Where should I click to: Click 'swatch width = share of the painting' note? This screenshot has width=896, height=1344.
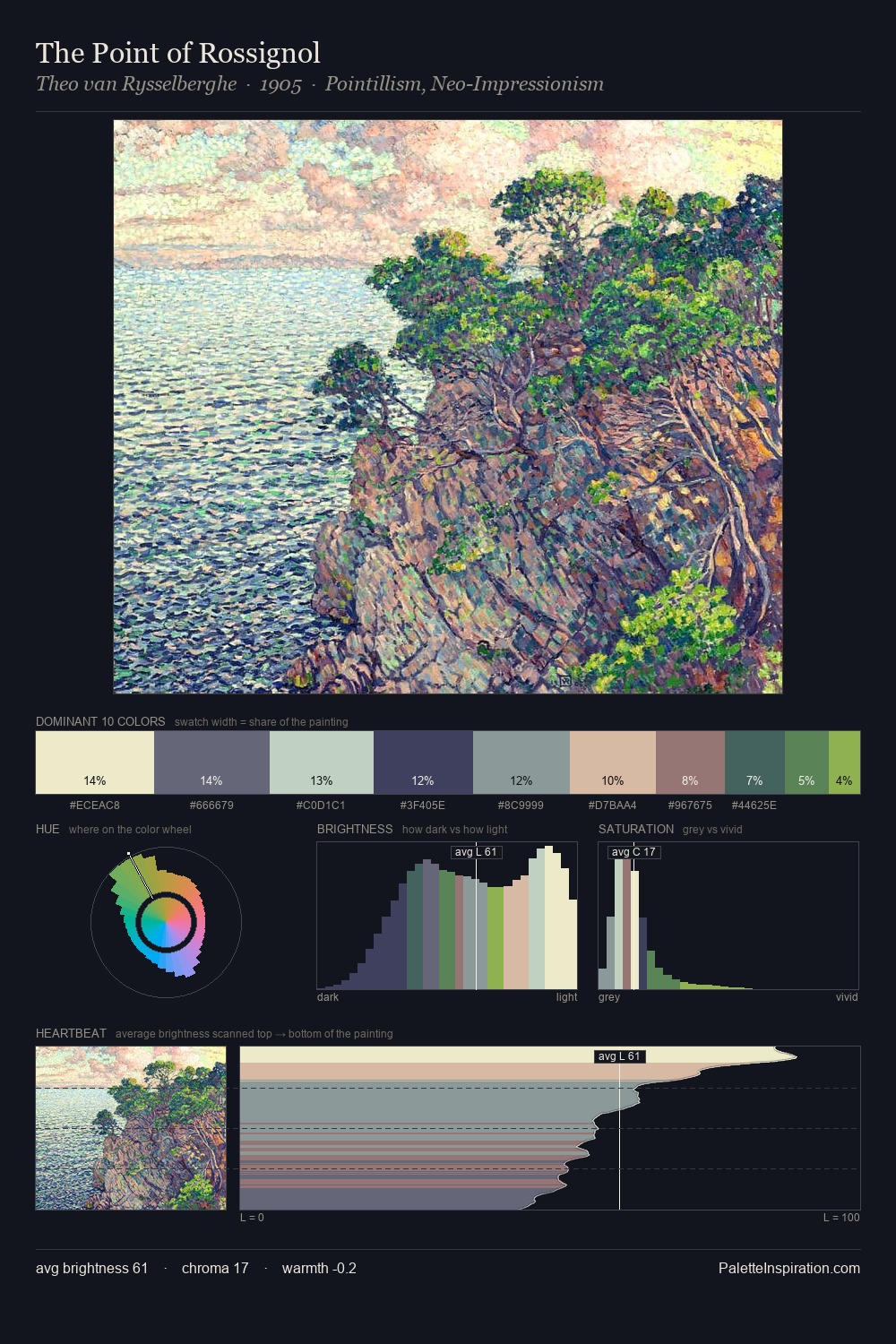262,722
